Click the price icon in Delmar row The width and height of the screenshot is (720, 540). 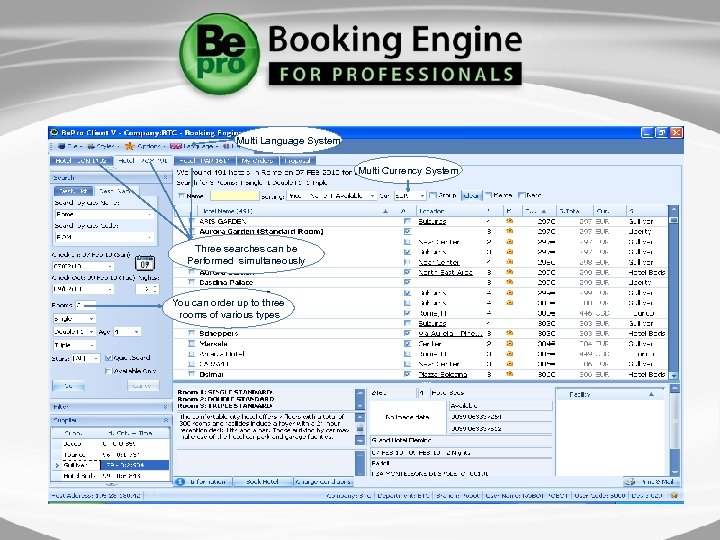[509, 374]
